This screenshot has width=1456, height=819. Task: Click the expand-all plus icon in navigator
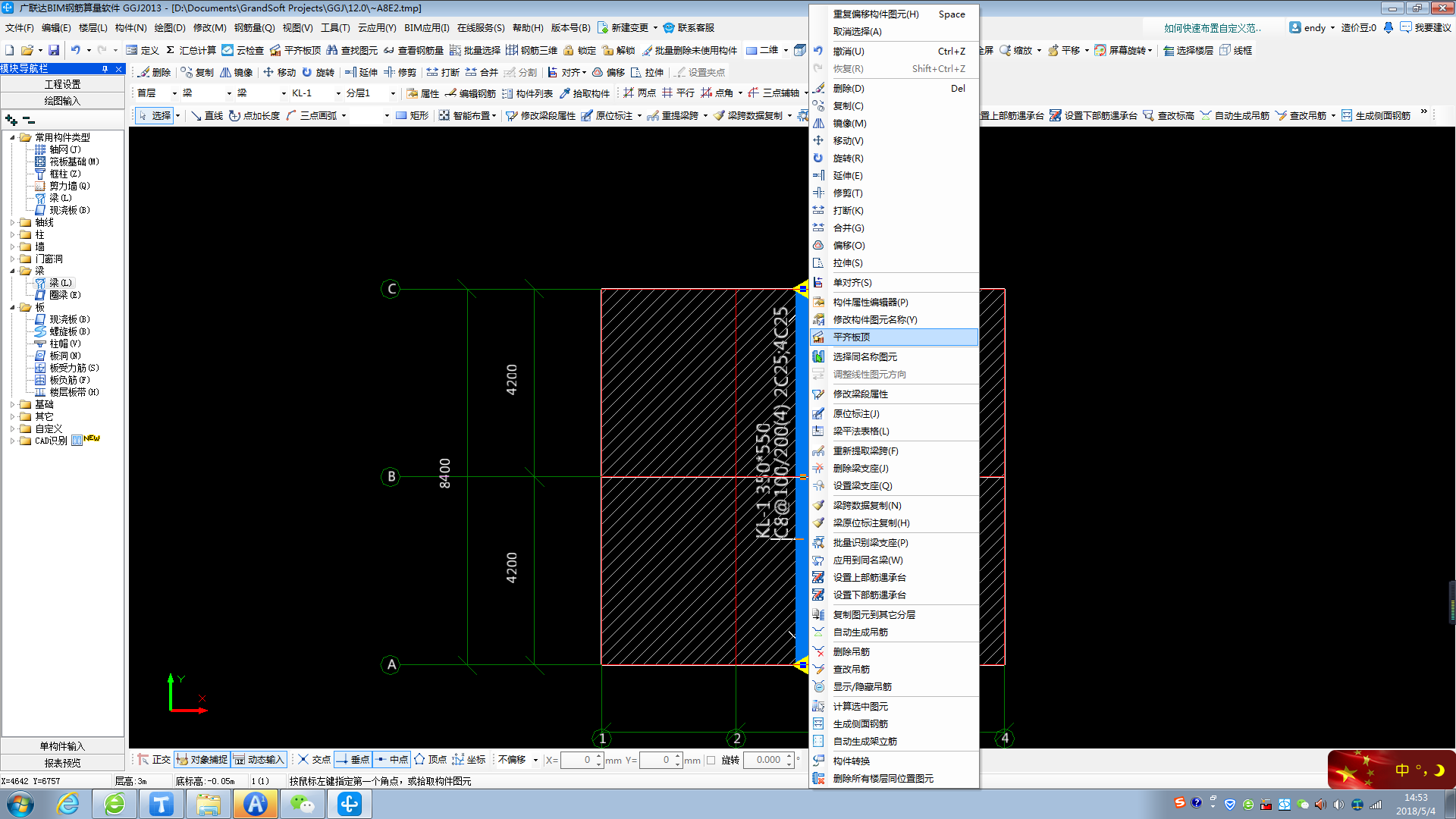click(11, 120)
